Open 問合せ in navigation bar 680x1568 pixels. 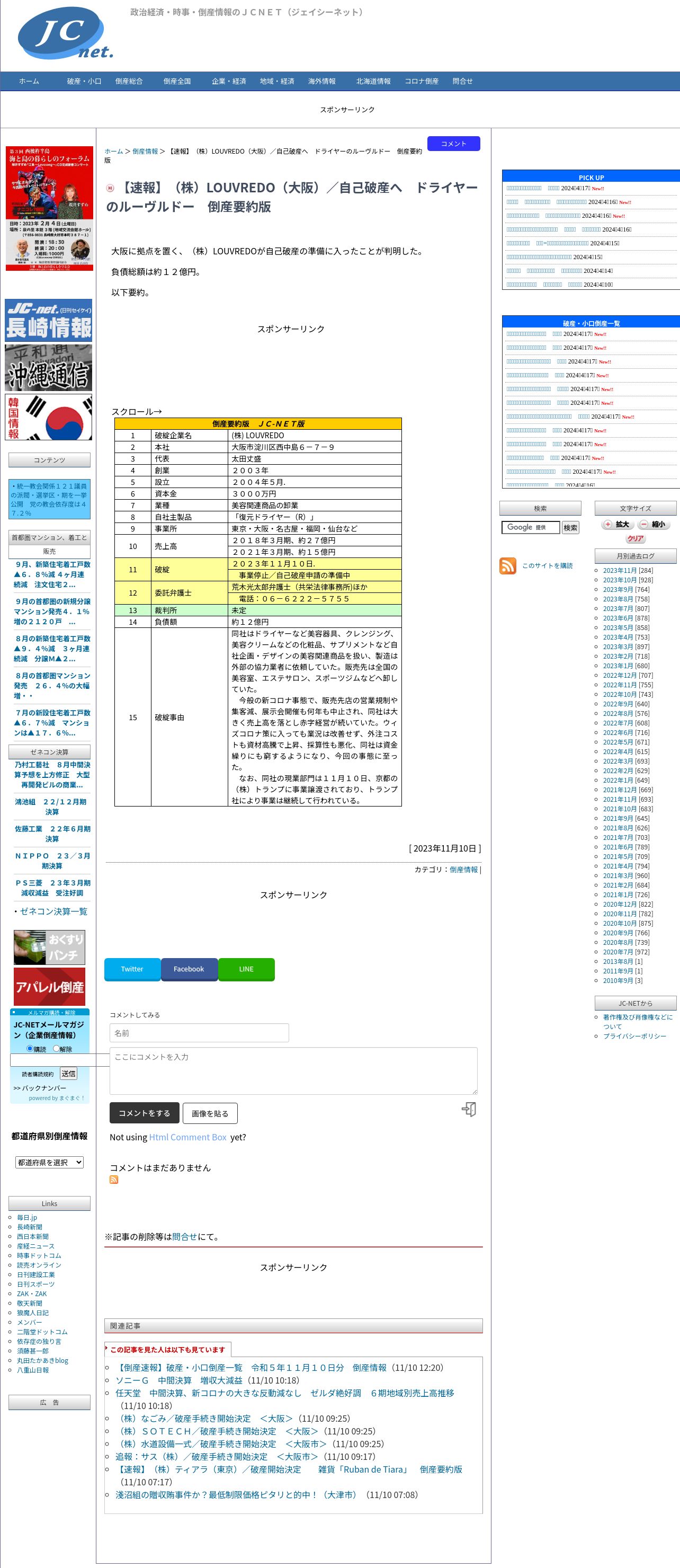click(462, 81)
